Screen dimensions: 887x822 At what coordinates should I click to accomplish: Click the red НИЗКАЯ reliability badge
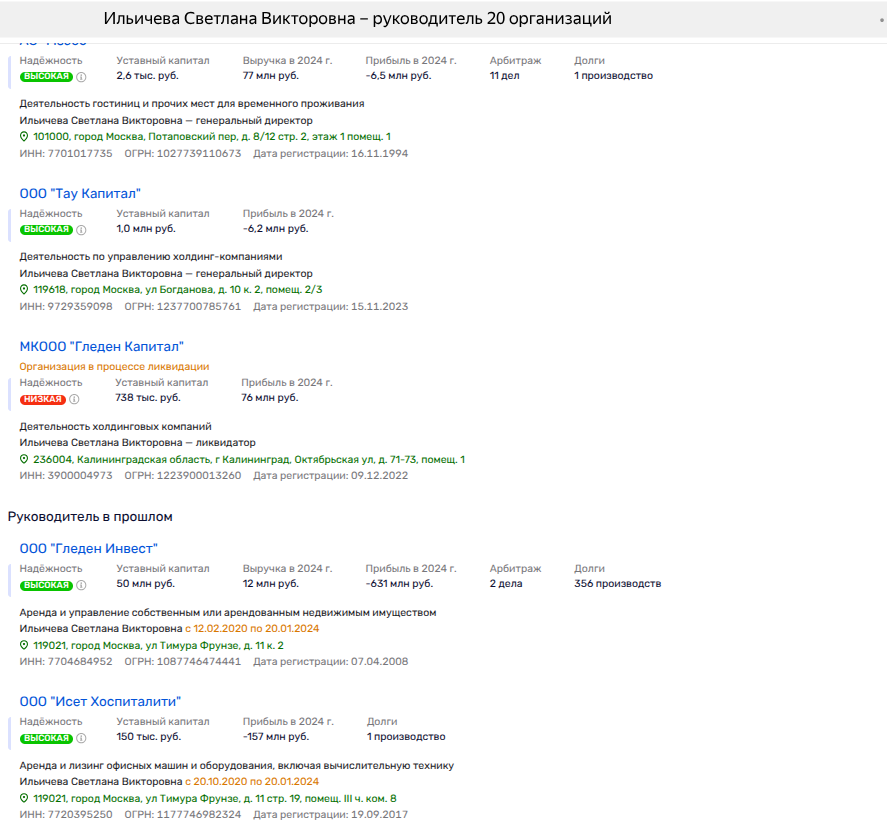[42, 399]
